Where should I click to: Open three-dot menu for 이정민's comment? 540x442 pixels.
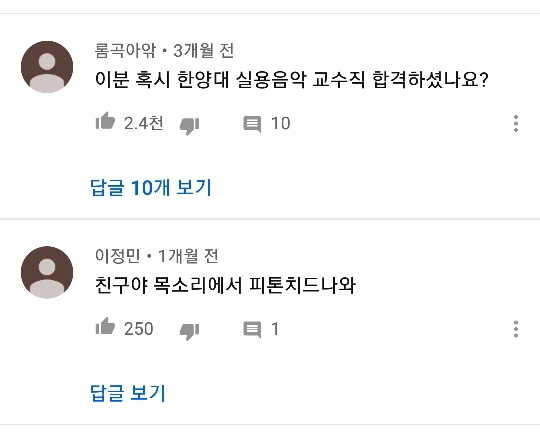pos(516,329)
